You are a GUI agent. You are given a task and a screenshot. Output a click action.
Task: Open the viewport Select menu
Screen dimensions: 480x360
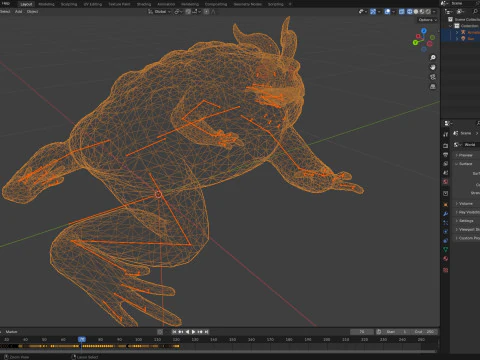5,11
